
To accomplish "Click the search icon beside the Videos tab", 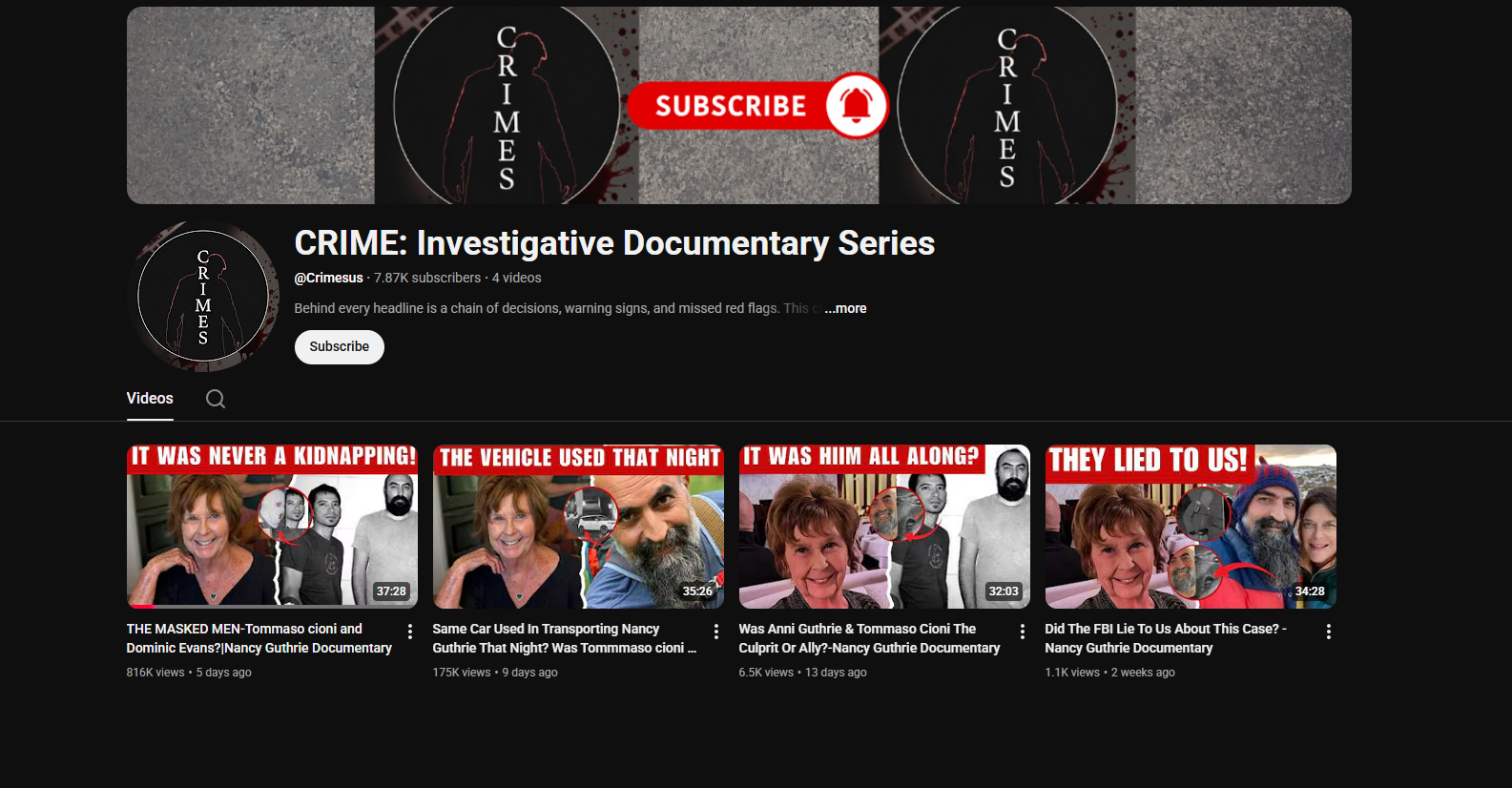I will [x=216, y=399].
